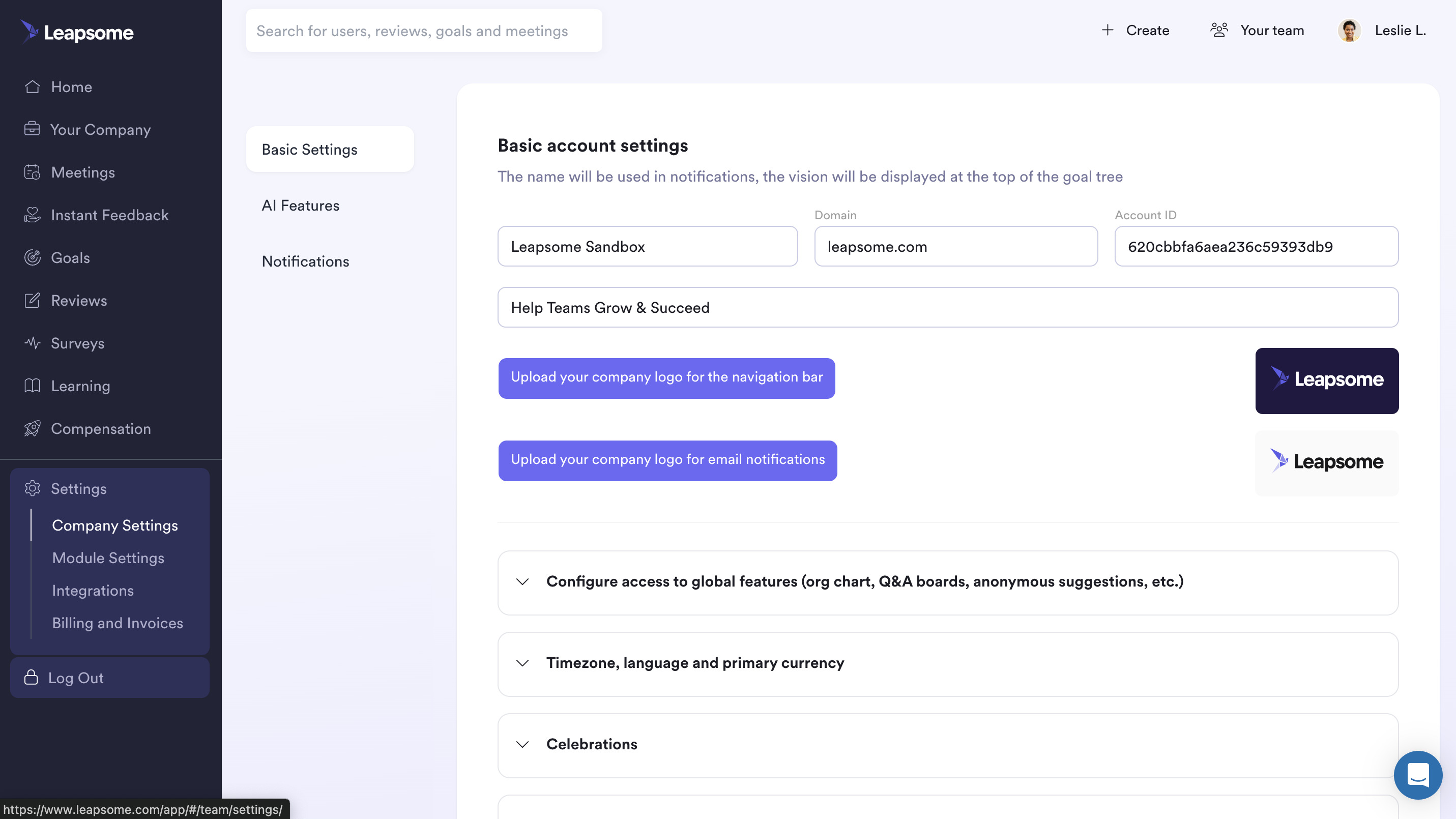Click the Compensation rocket icon
This screenshot has width=1456, height=819.
(x=32, y=428)
